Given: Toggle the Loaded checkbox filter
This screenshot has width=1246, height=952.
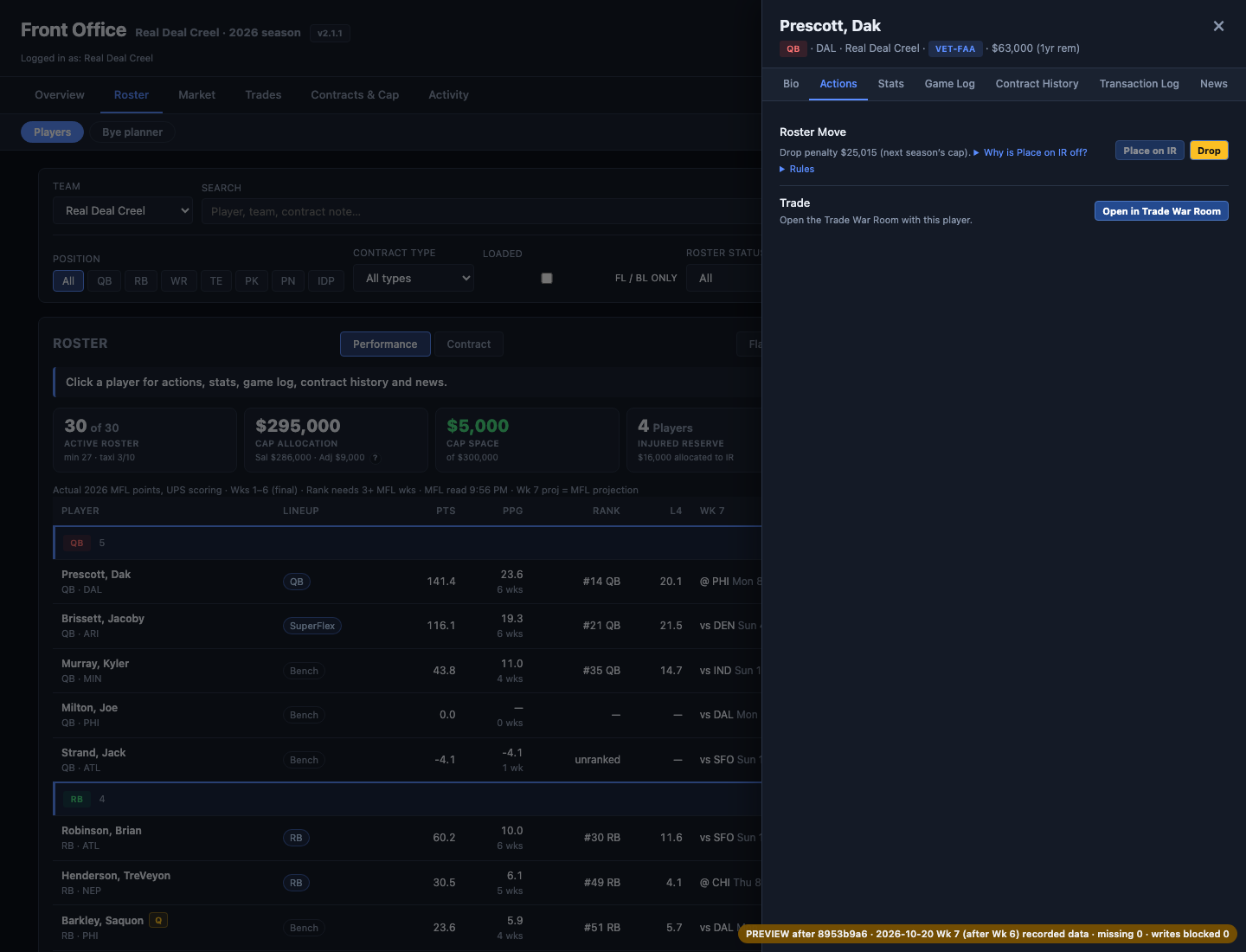Looking at the screenshot, I should (547, 279).
